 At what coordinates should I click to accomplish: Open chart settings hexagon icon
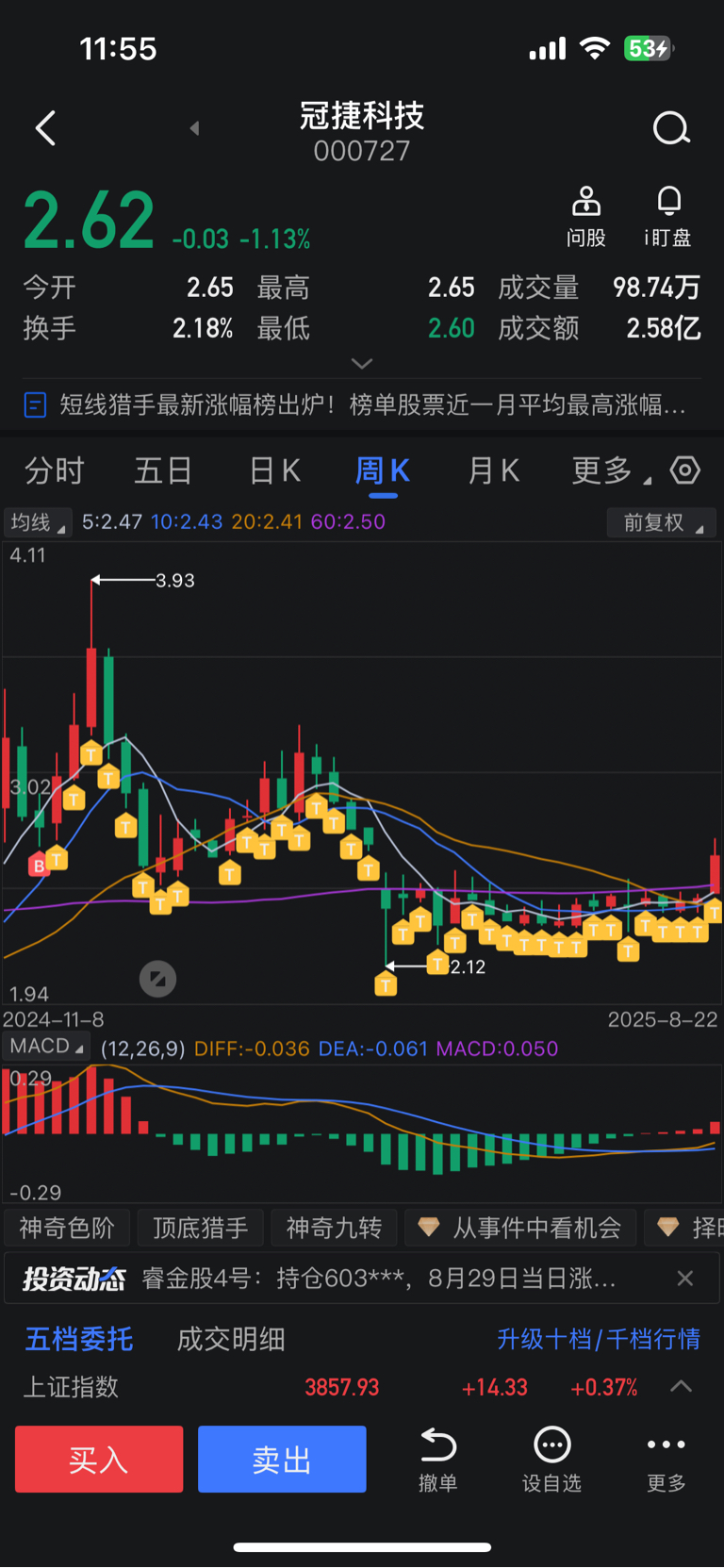[x=685, y=470]
